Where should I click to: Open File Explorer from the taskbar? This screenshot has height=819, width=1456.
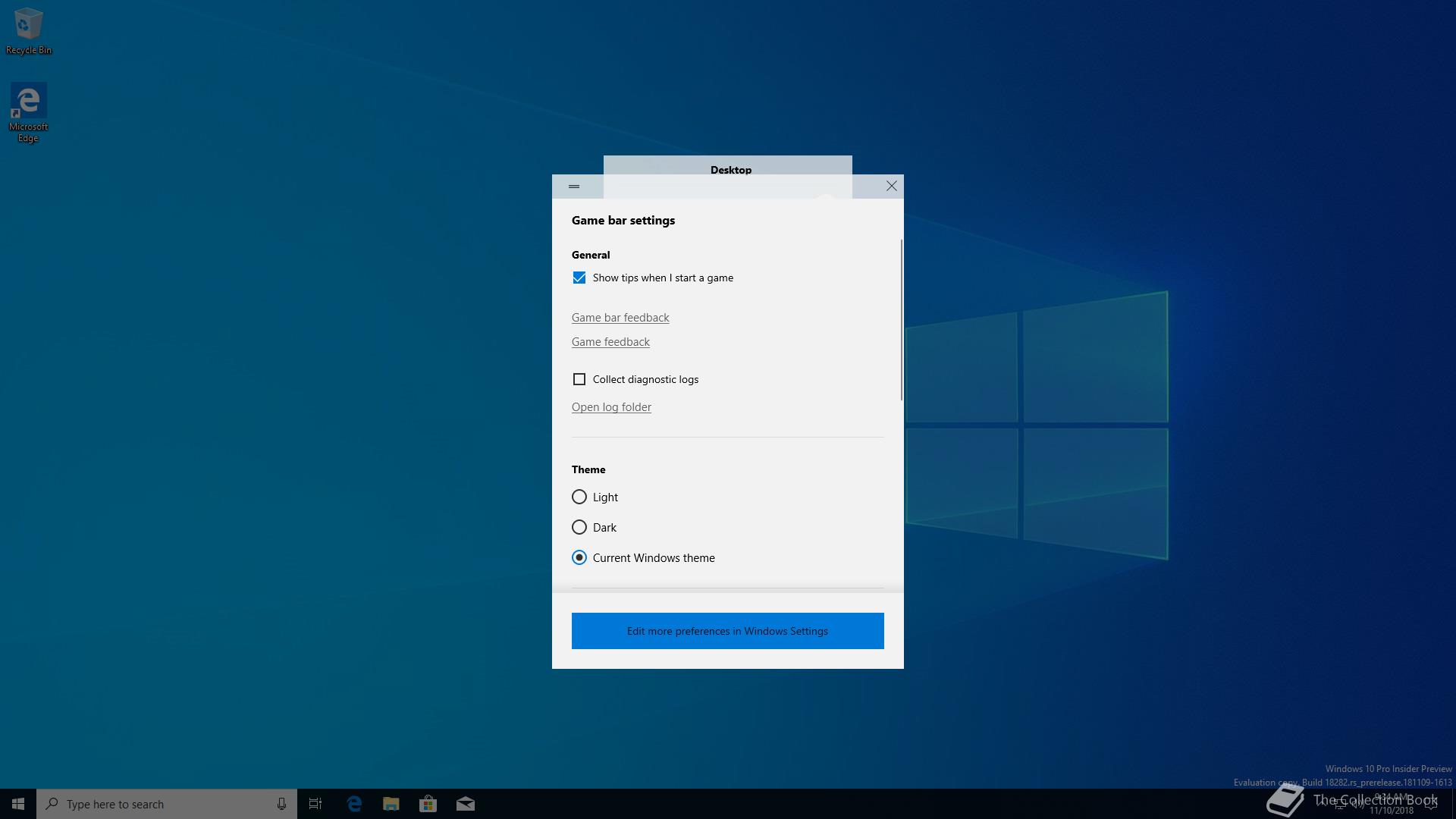click(x=391, y=804)
